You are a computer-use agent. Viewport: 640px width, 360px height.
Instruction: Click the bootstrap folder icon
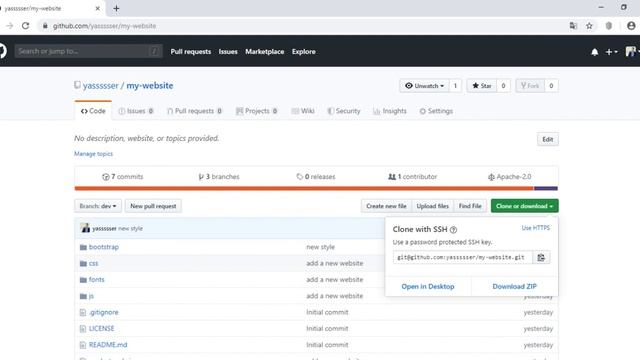coord(83,247)
